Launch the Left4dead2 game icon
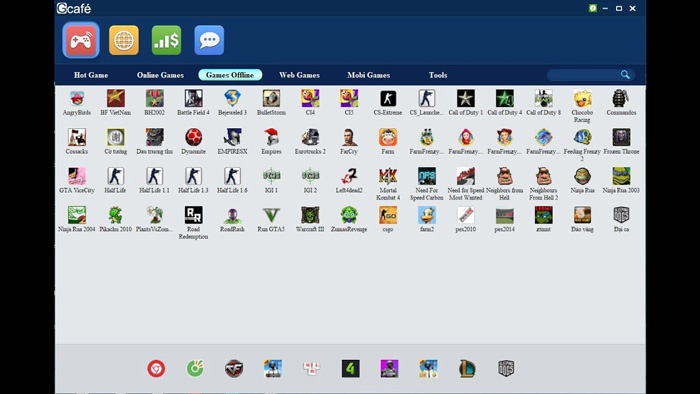700x394 pixels. [349, 176]
